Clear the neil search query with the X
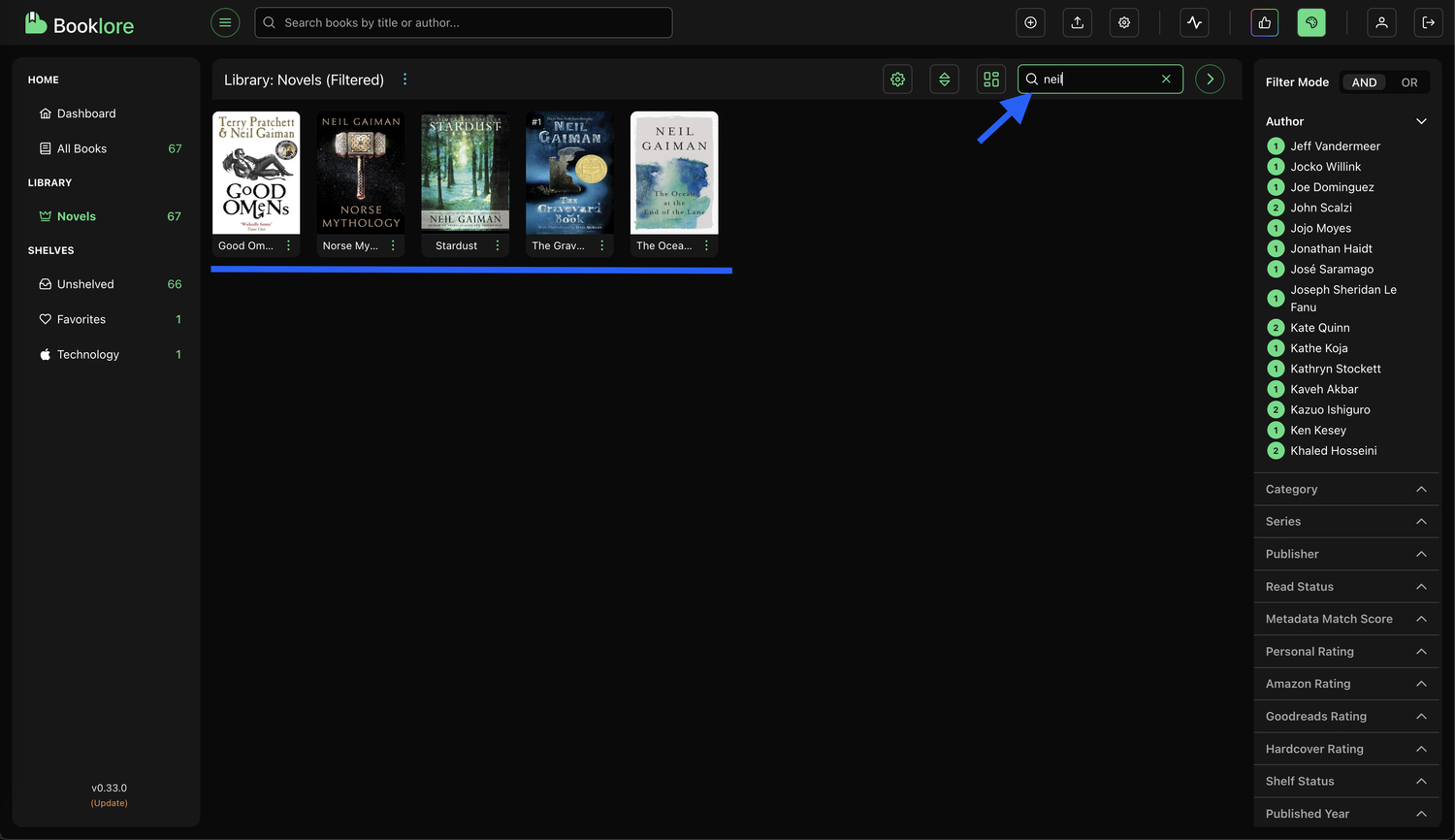 [1166, 79]
